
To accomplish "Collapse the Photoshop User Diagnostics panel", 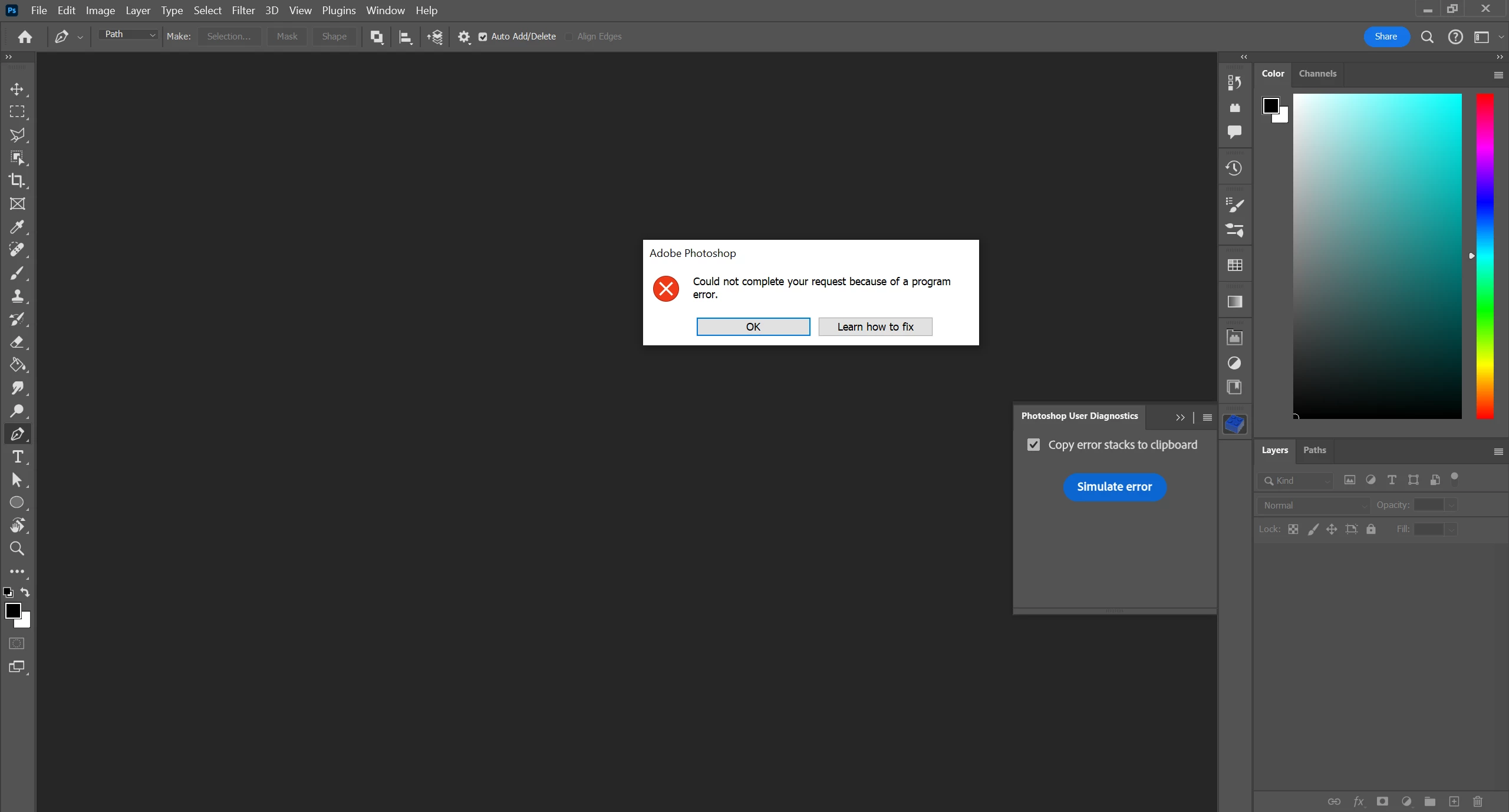I will (1180, 417).
